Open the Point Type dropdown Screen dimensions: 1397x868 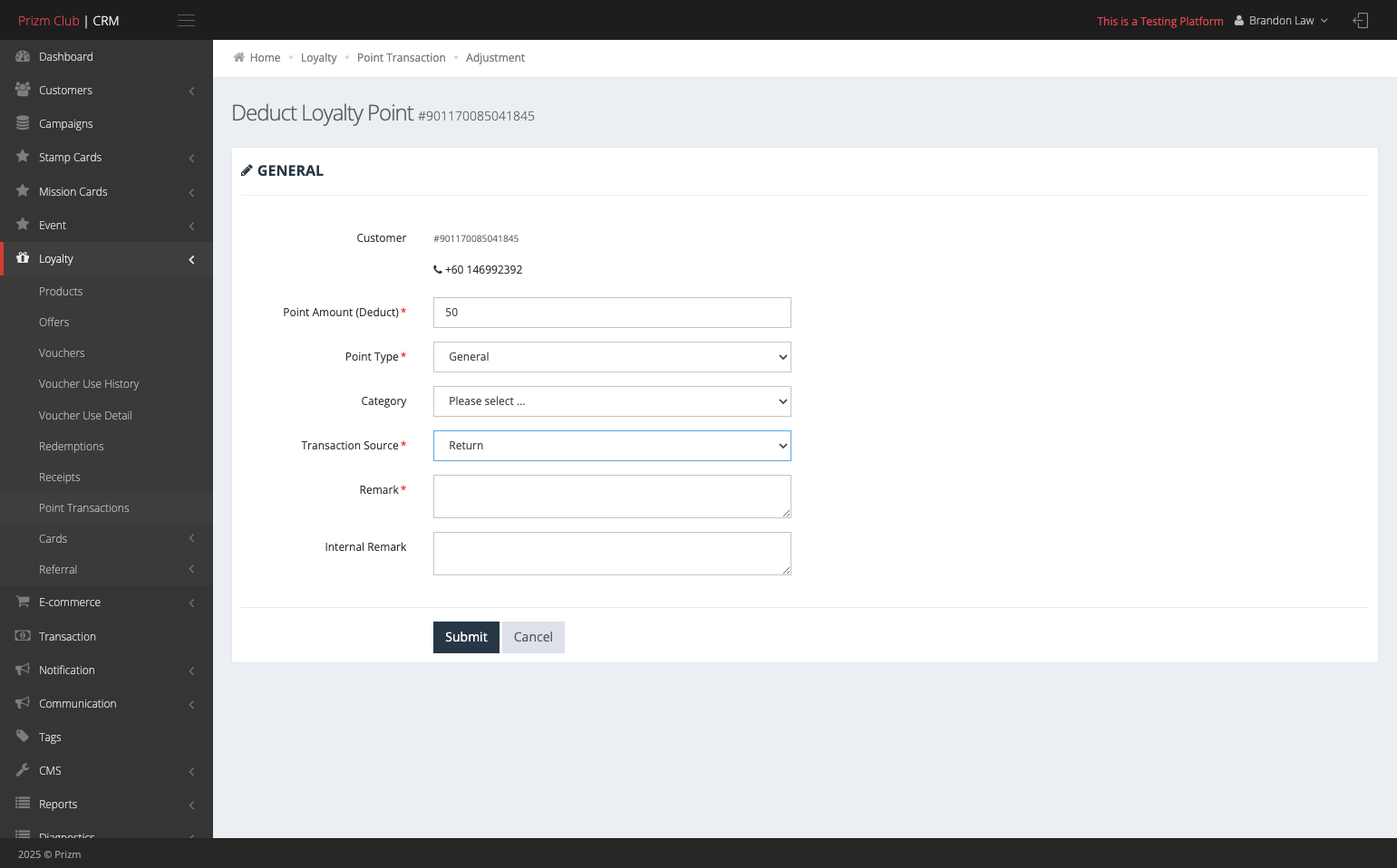coord(612,357)
